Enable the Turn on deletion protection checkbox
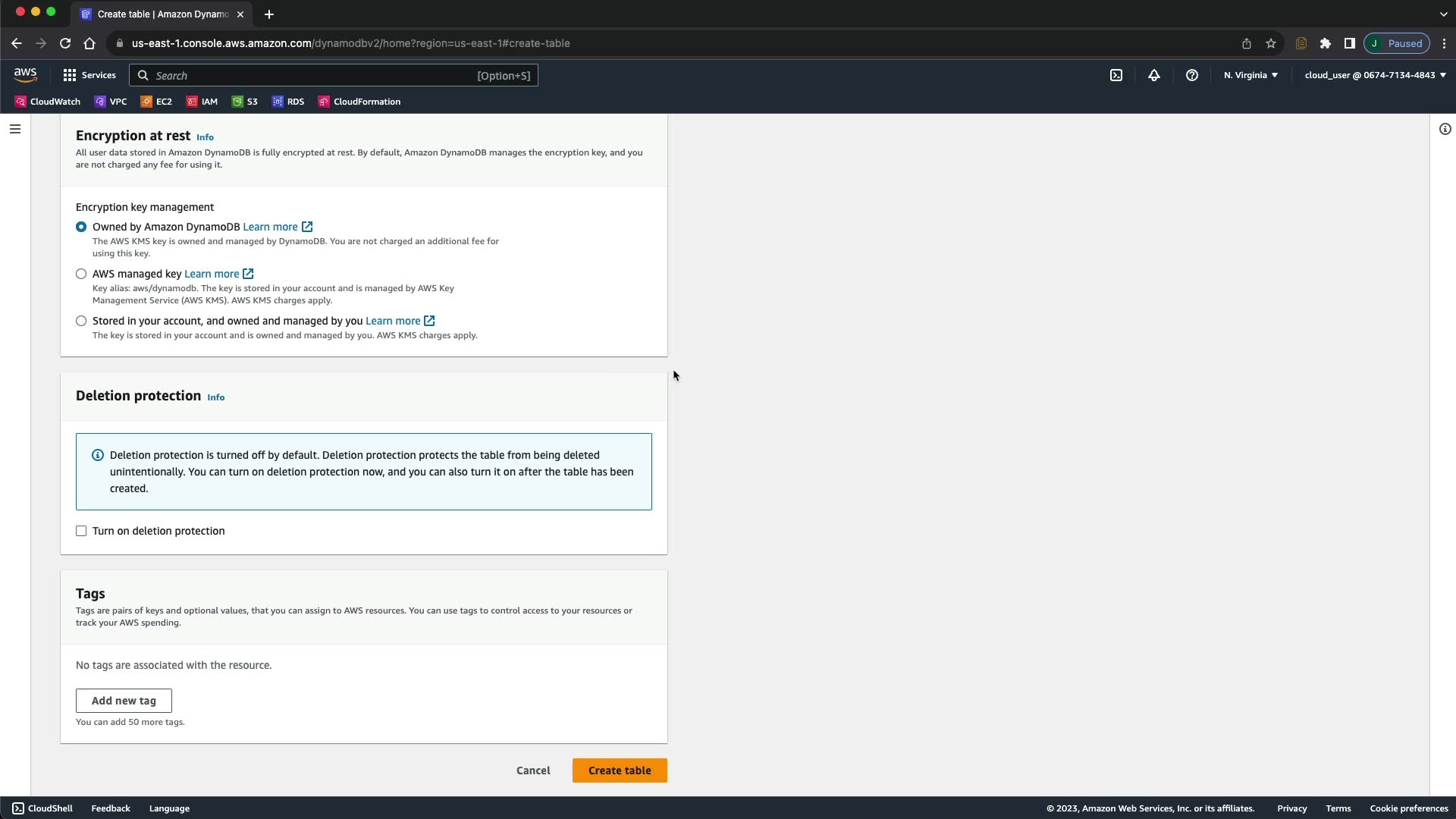This screenshot has width=1456, height=819. tap(81, 531)
